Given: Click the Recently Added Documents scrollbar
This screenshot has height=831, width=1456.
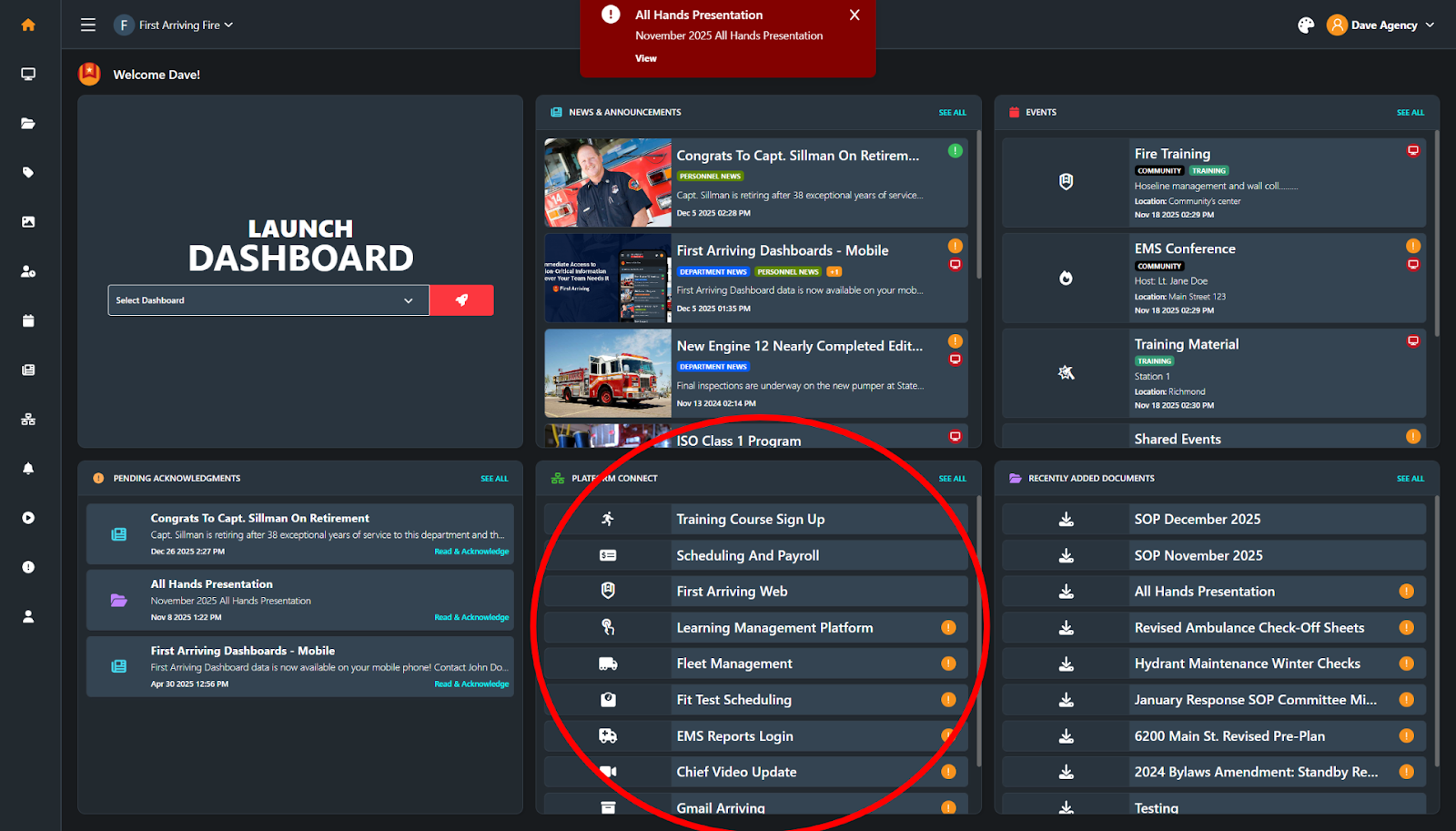Looking at the screenshot, I should (x=1437, y=633).
